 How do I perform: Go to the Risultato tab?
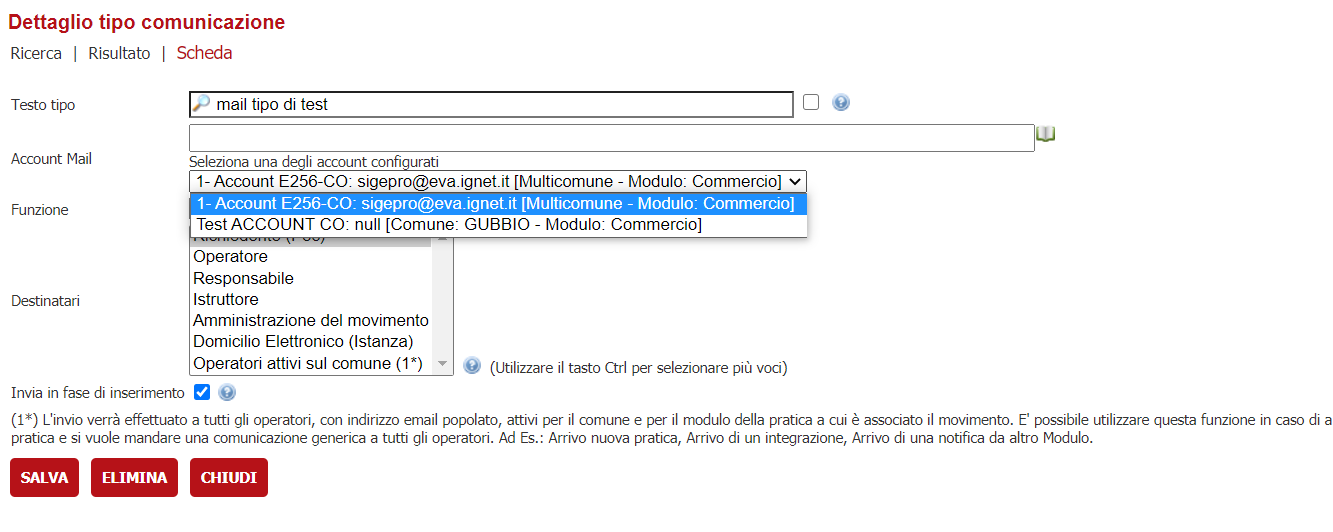(x=119, y=53)
